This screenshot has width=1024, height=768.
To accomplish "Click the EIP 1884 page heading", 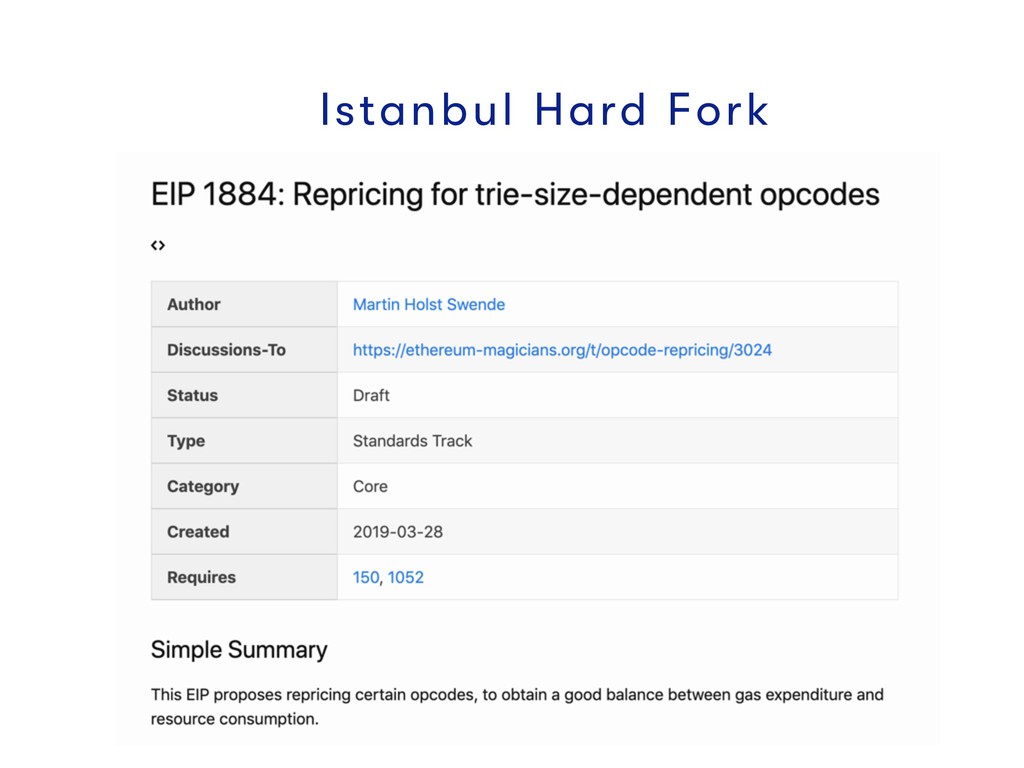I will (515, 194).
